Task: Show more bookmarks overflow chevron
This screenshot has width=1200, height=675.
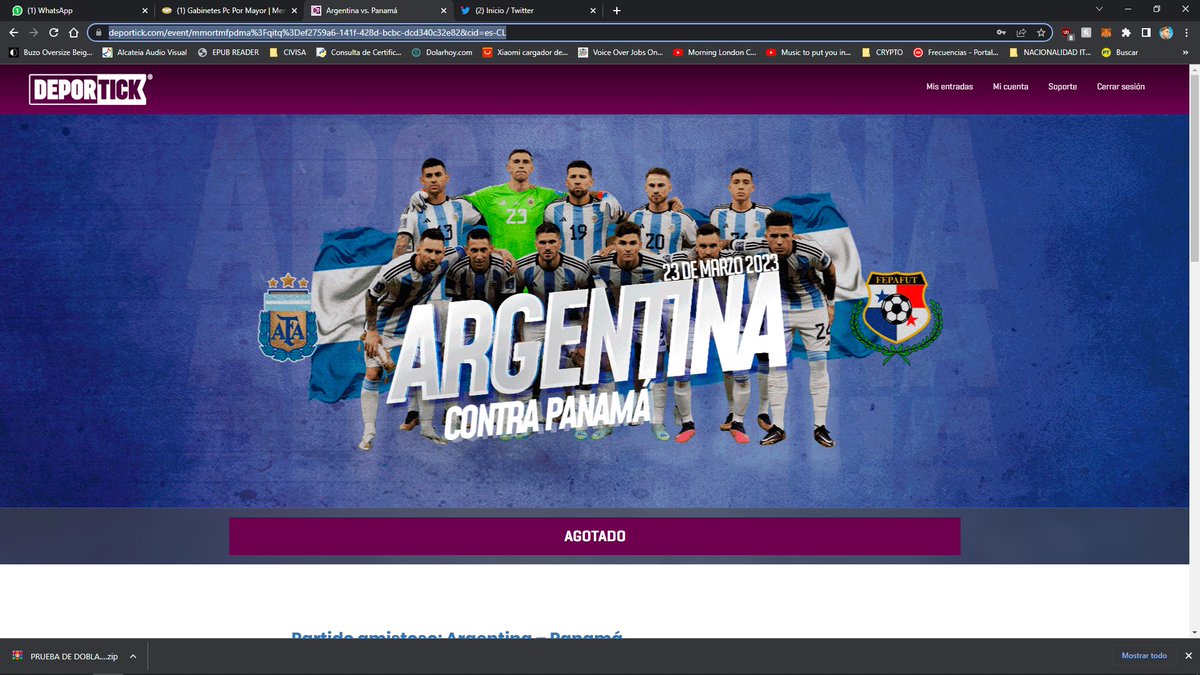Action: (1187, 52)
